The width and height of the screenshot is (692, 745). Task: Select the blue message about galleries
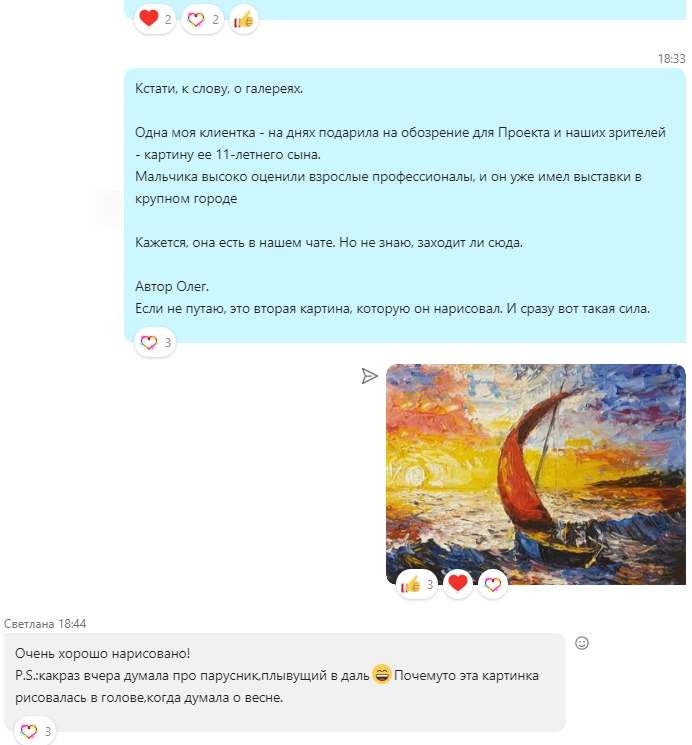405,205
